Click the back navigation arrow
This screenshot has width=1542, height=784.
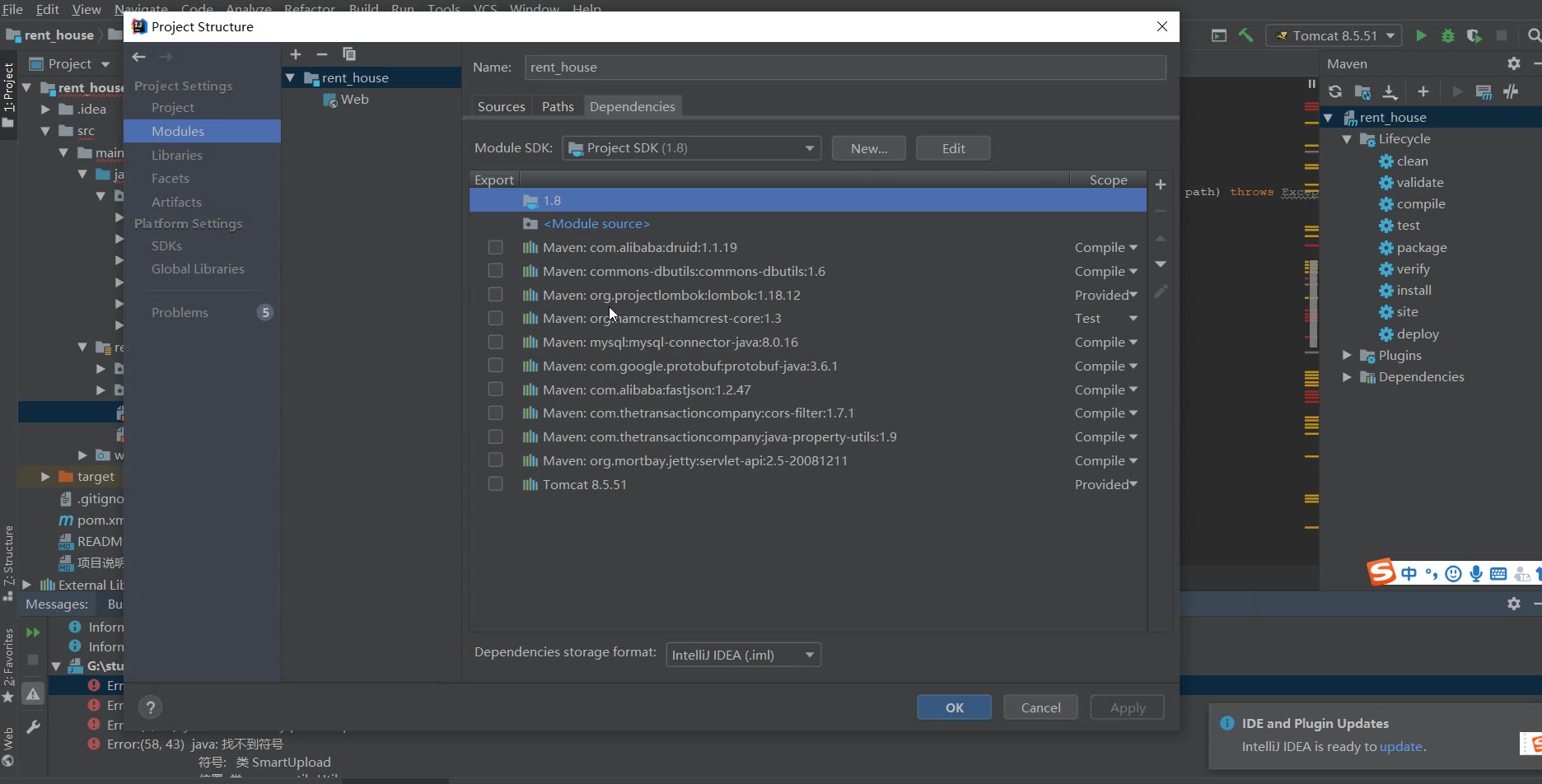tap(139, 57)
